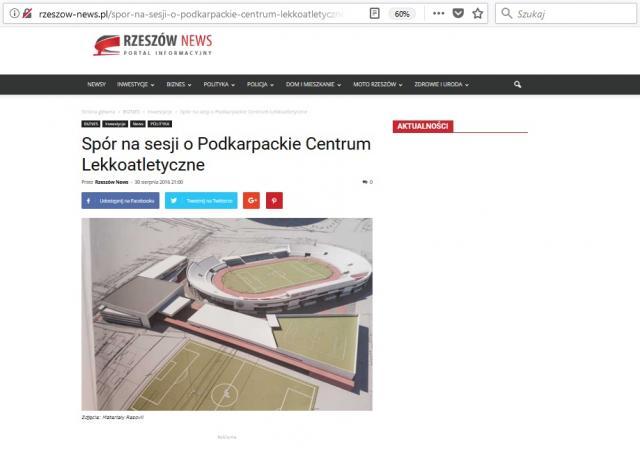This screenshot has height=456, width=640.
Task: Click the site information icon in address bar
Action: pyautogui.click(x=14, y=13)
